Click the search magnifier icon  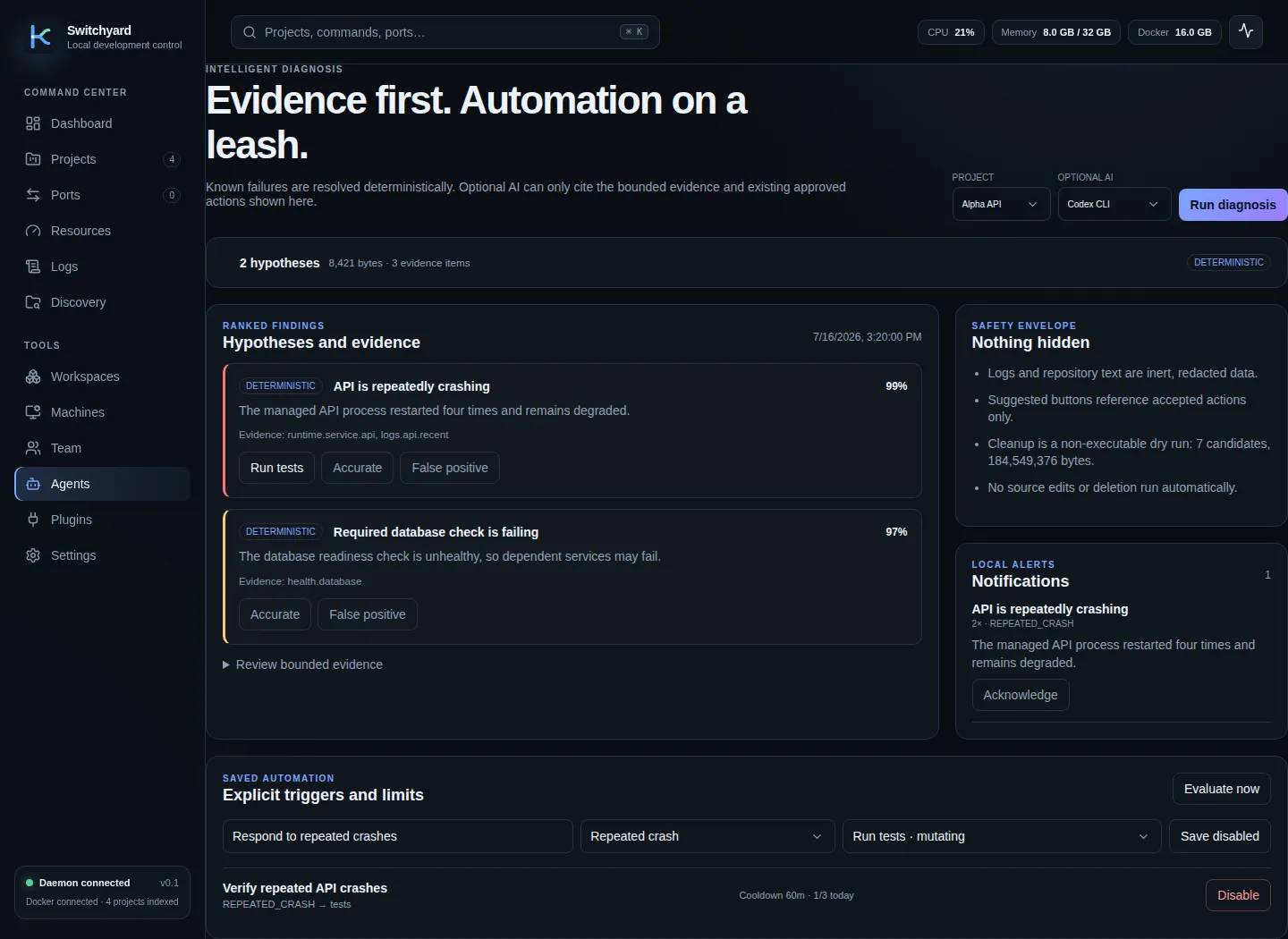point(250,32)
